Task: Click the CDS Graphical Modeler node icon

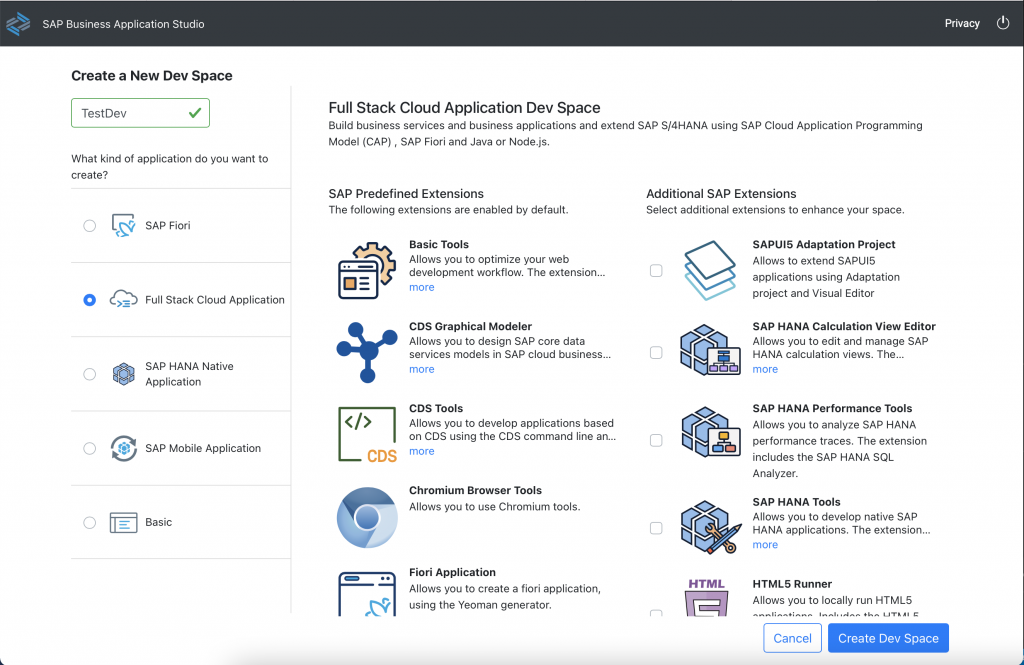Action: tap(367, 352)
